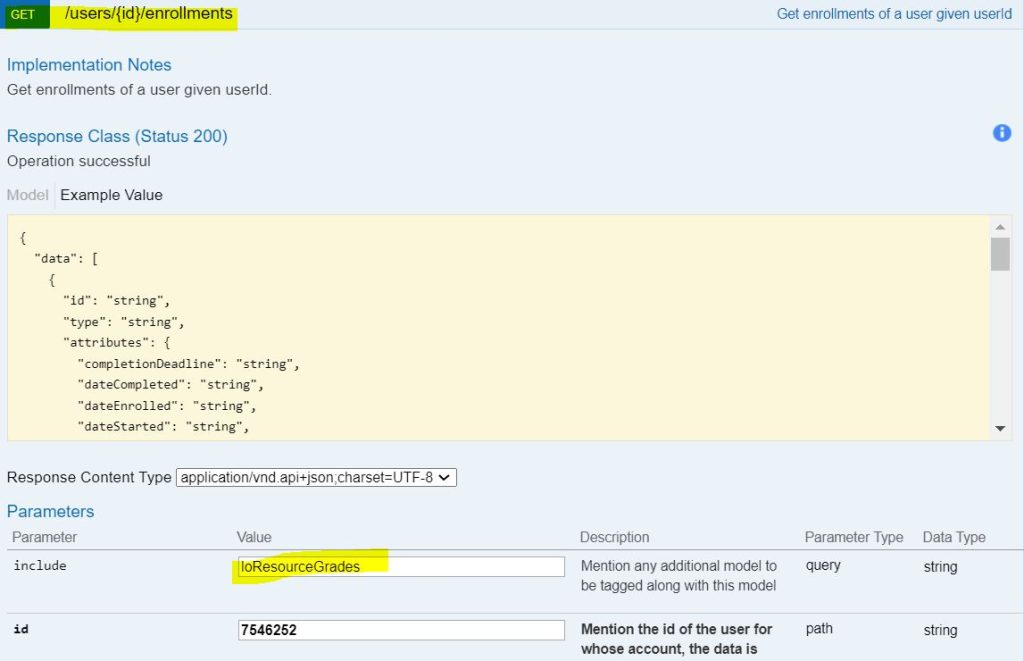
Task: Select the Example Value tab
Action: pos(111,195)
